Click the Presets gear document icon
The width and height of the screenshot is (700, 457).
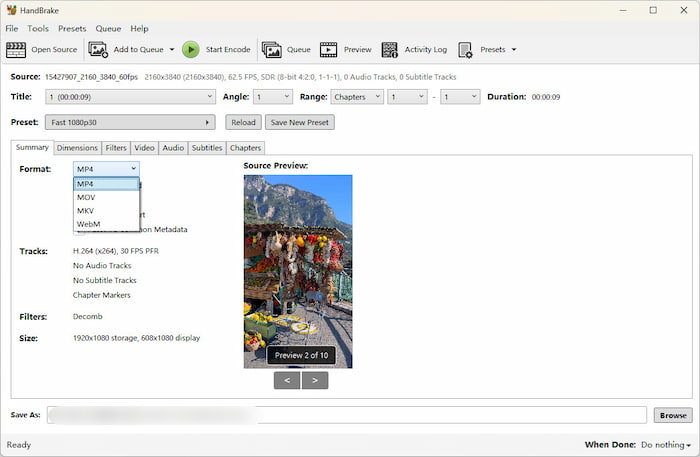point(465,50)
